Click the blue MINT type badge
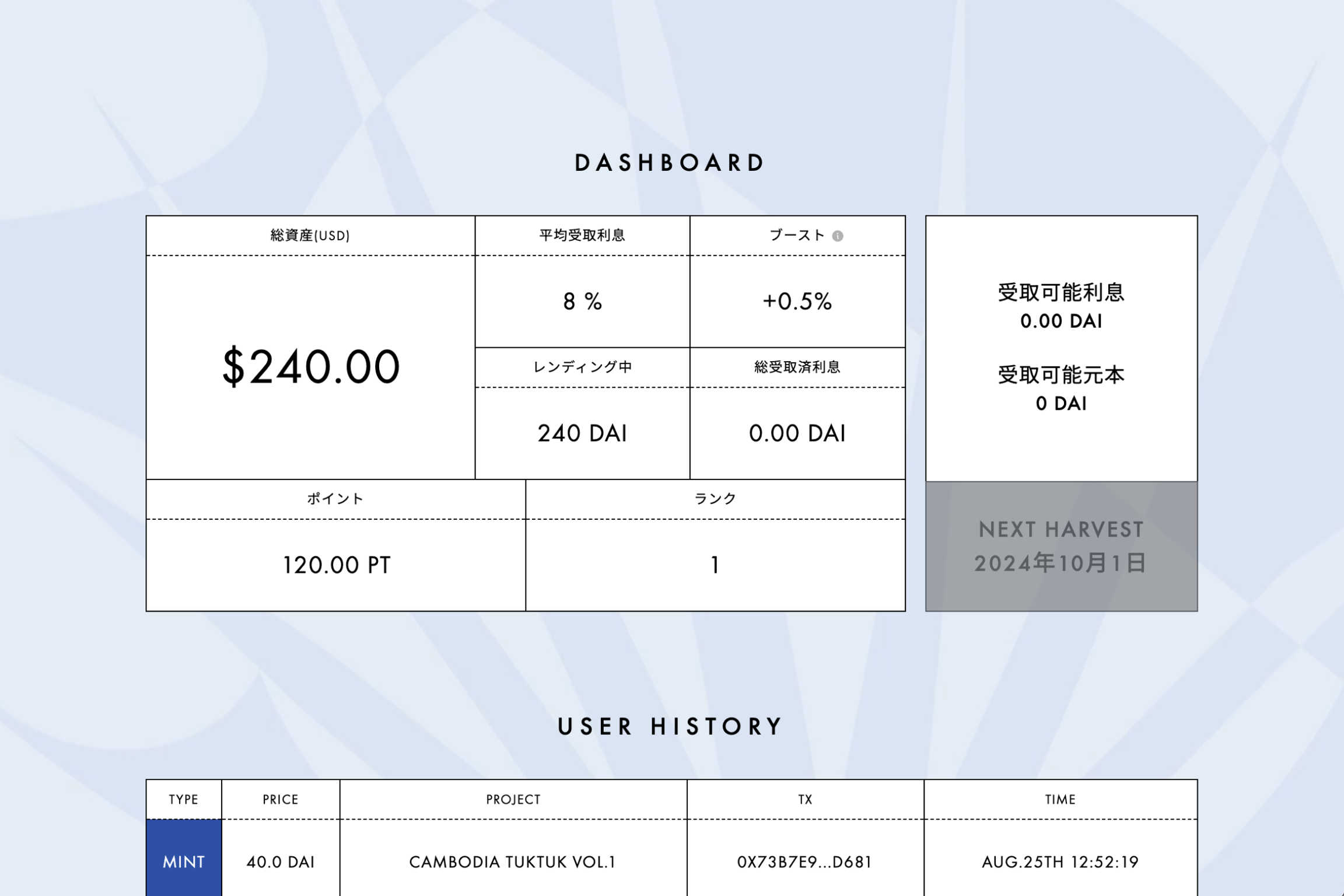Screen dimensions: 1344x896 (184, 862)
